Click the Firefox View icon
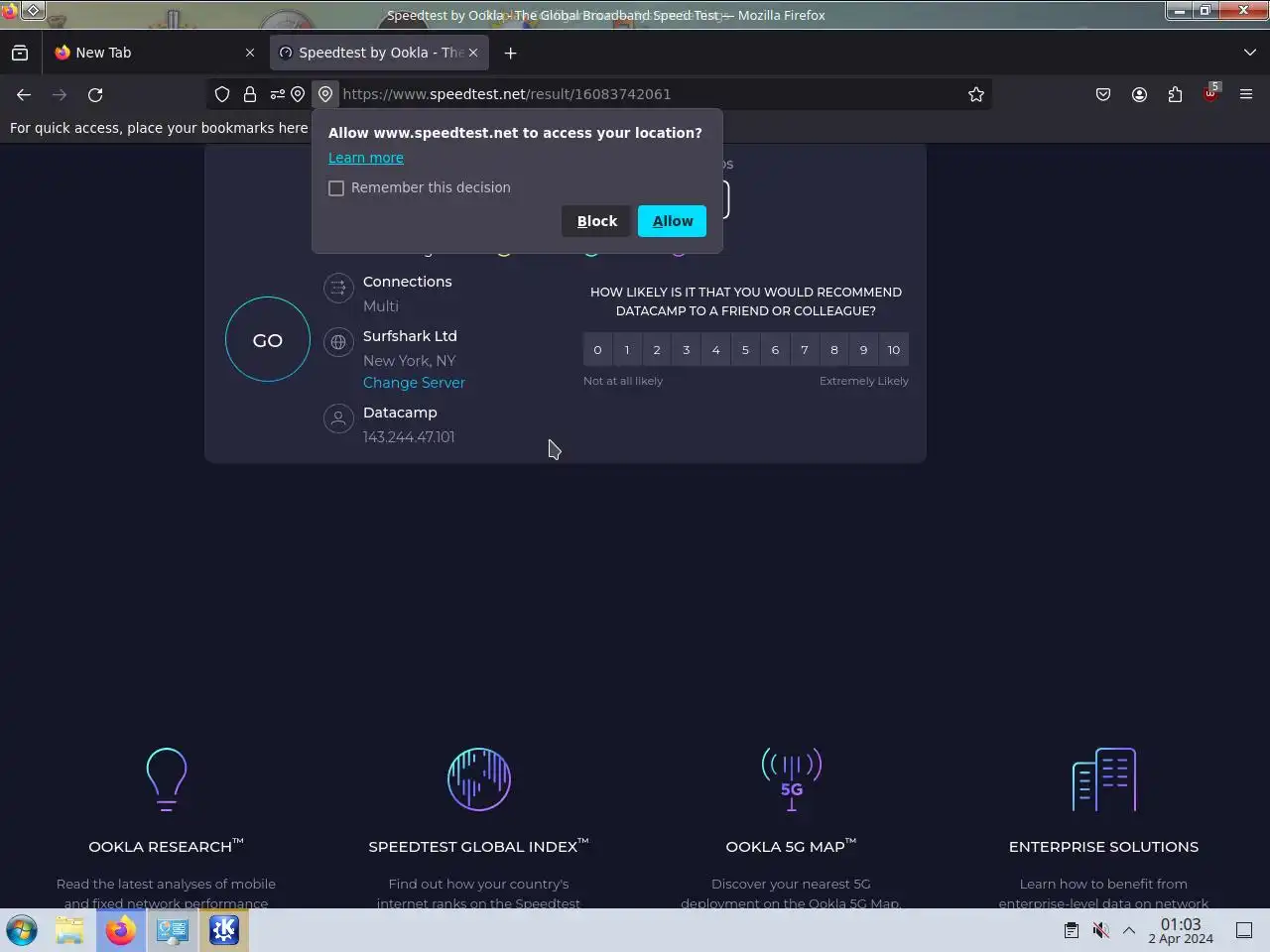 (20, 53)
